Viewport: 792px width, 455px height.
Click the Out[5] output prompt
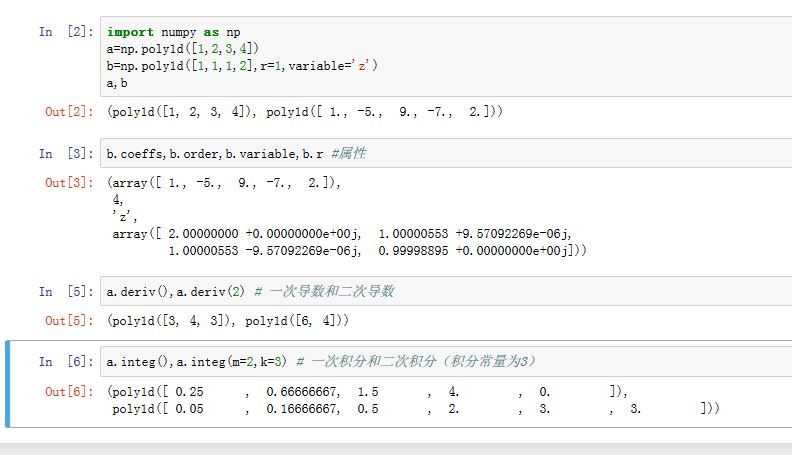(67, 321)
